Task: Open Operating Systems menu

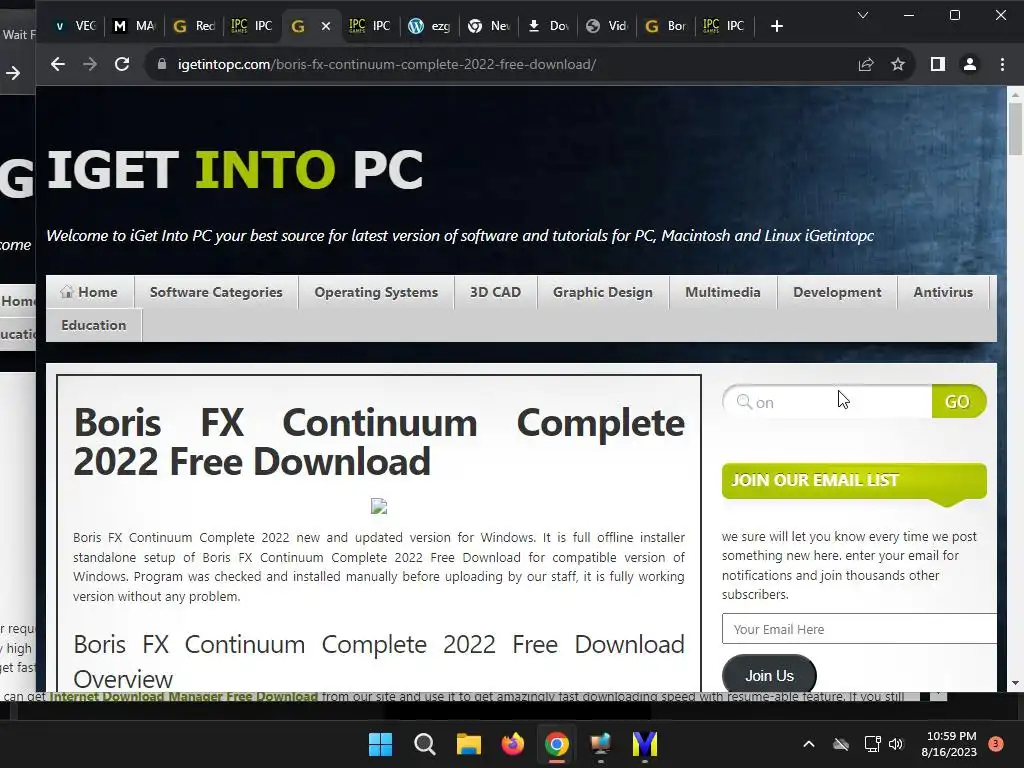Action: point(376,292)
